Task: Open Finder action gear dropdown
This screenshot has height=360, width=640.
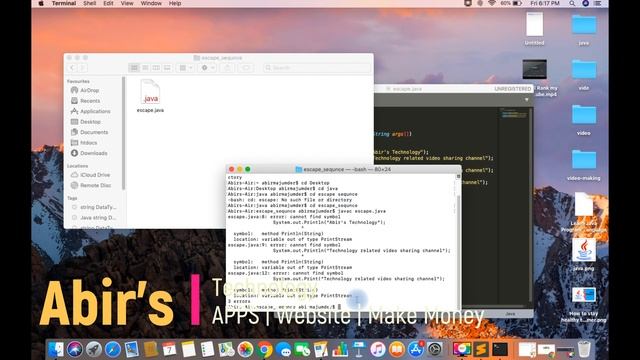Action: coord(208,68)
